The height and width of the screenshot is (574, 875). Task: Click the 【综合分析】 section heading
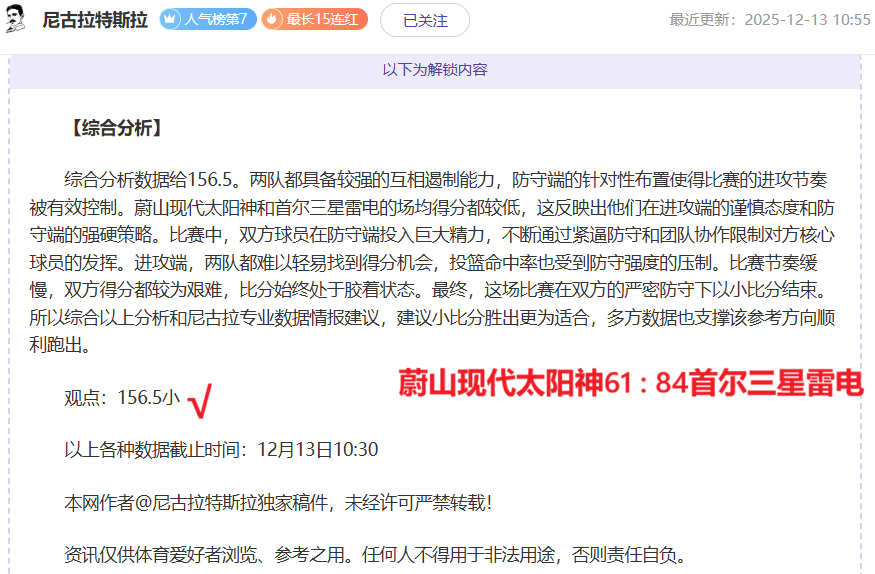(113, 128)
